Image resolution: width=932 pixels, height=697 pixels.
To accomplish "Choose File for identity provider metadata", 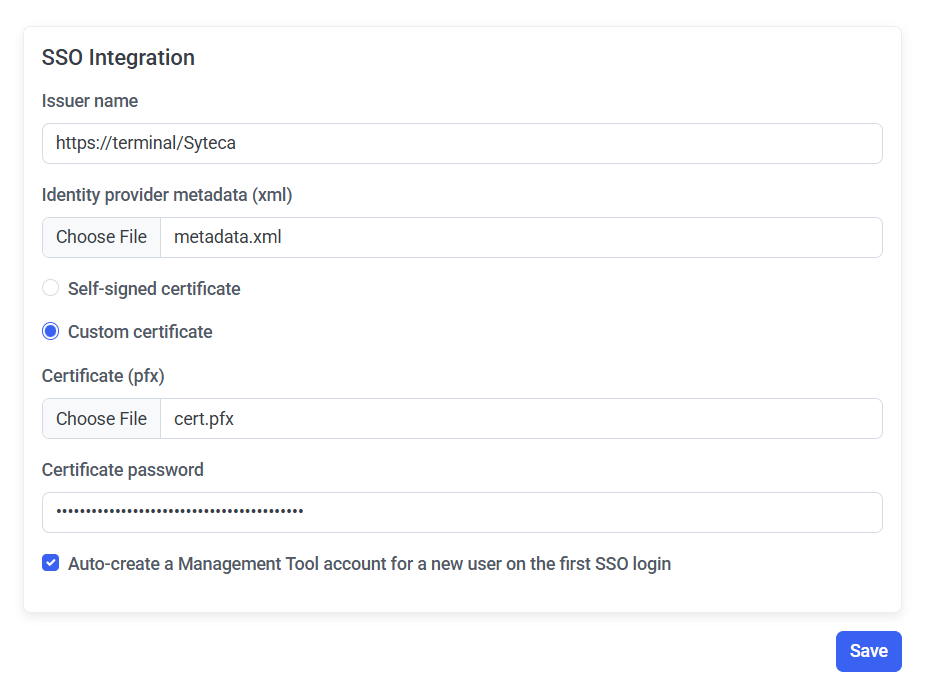I will (x=101, y=237).
